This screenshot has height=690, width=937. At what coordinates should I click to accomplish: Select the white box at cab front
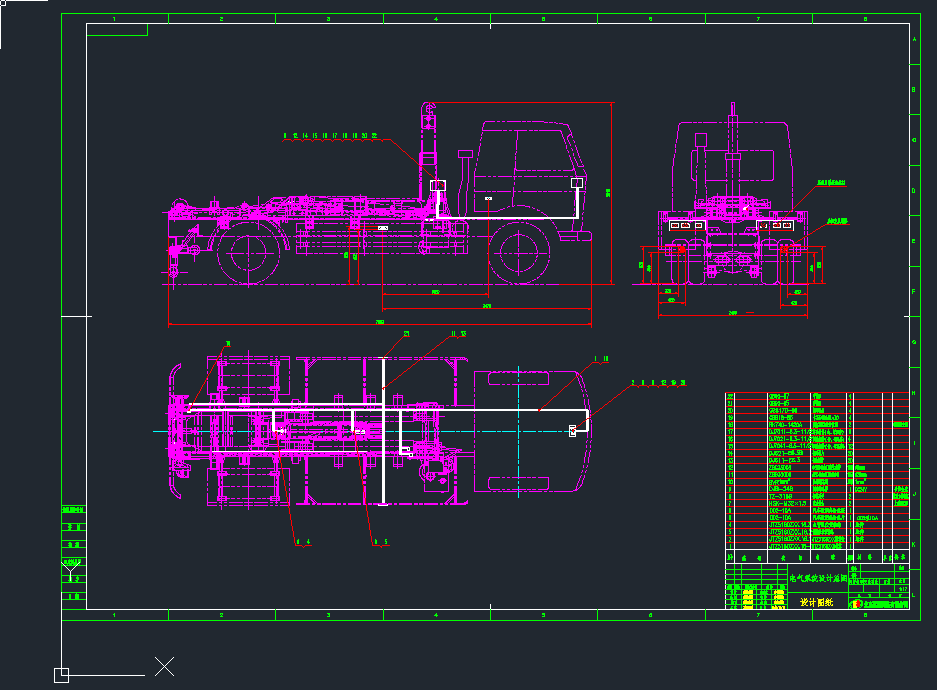tap(577, 183)
